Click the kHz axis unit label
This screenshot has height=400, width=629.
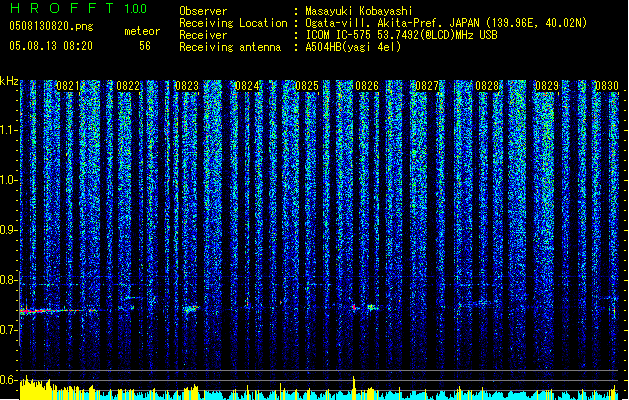(x=9, y=81)
